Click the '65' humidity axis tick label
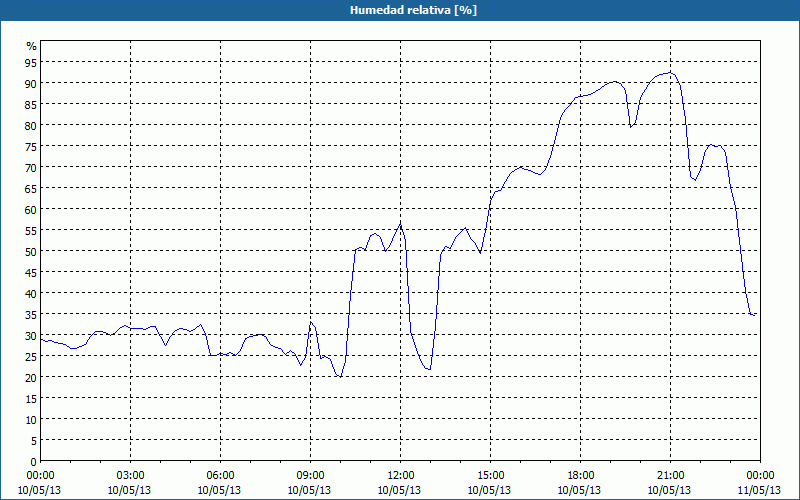Image resolution: width=800 pixels, height=500 pixels. pyautogui.click(x=31, y=188)
